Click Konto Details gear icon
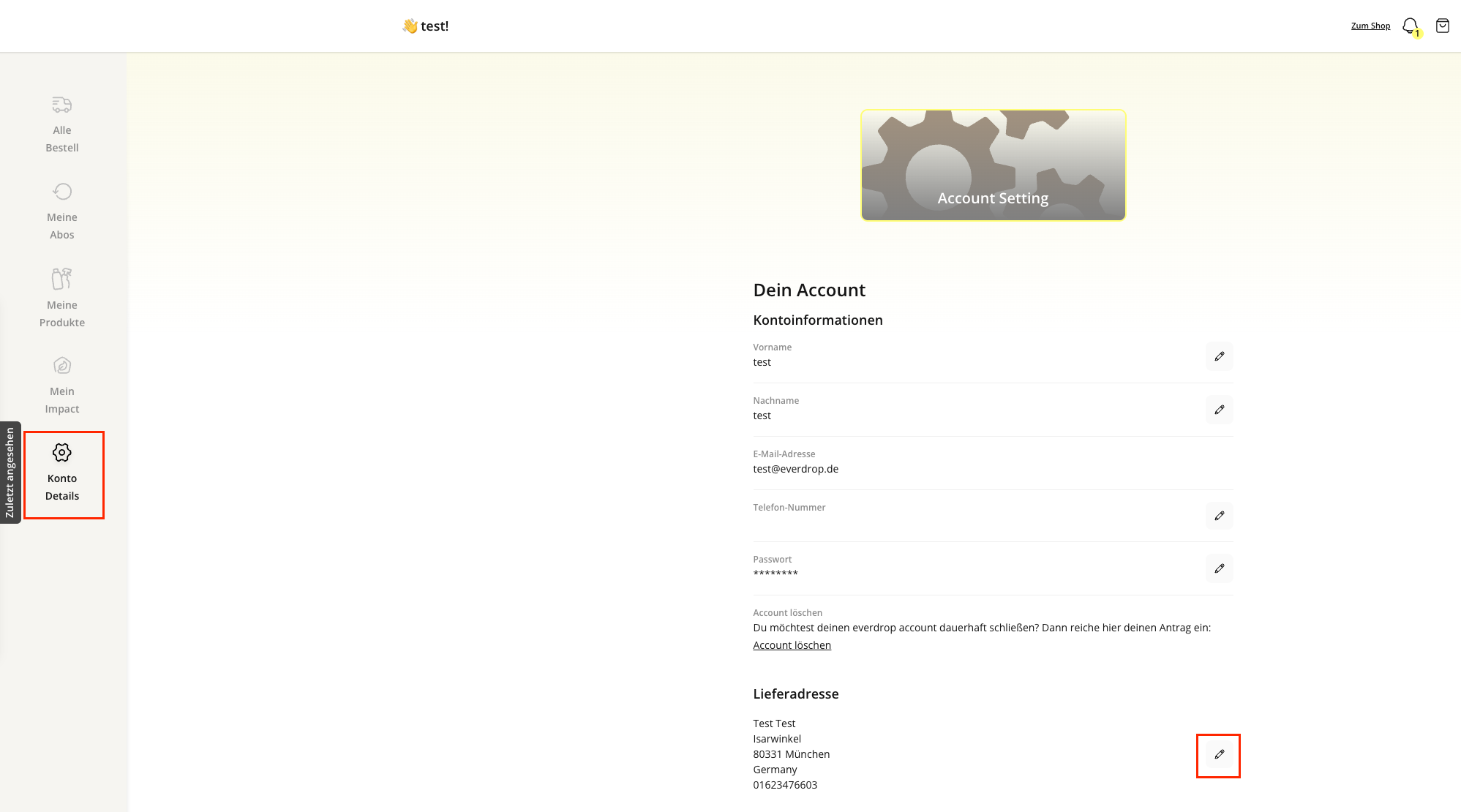The width and height of the screenshot is (1461, 812). click(x=62, y=453)
